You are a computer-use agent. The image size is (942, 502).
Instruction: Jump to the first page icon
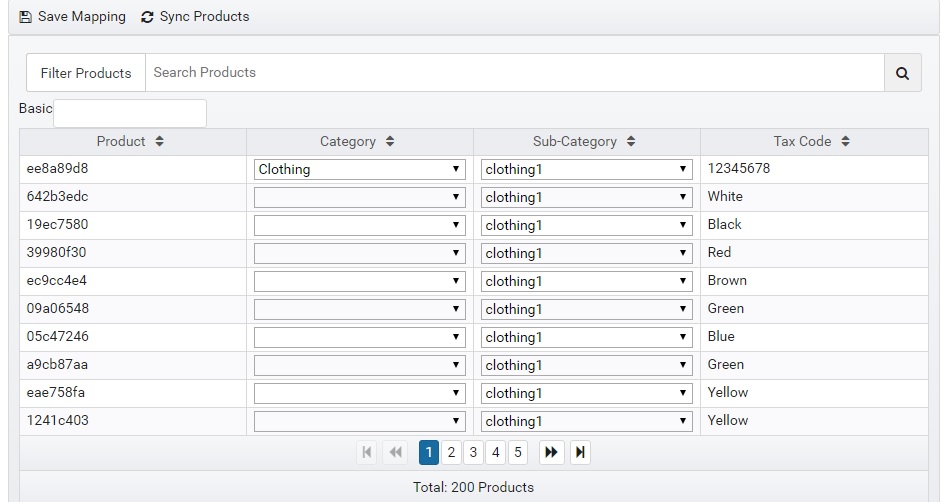pyautogui.click(x=367, y=453)
